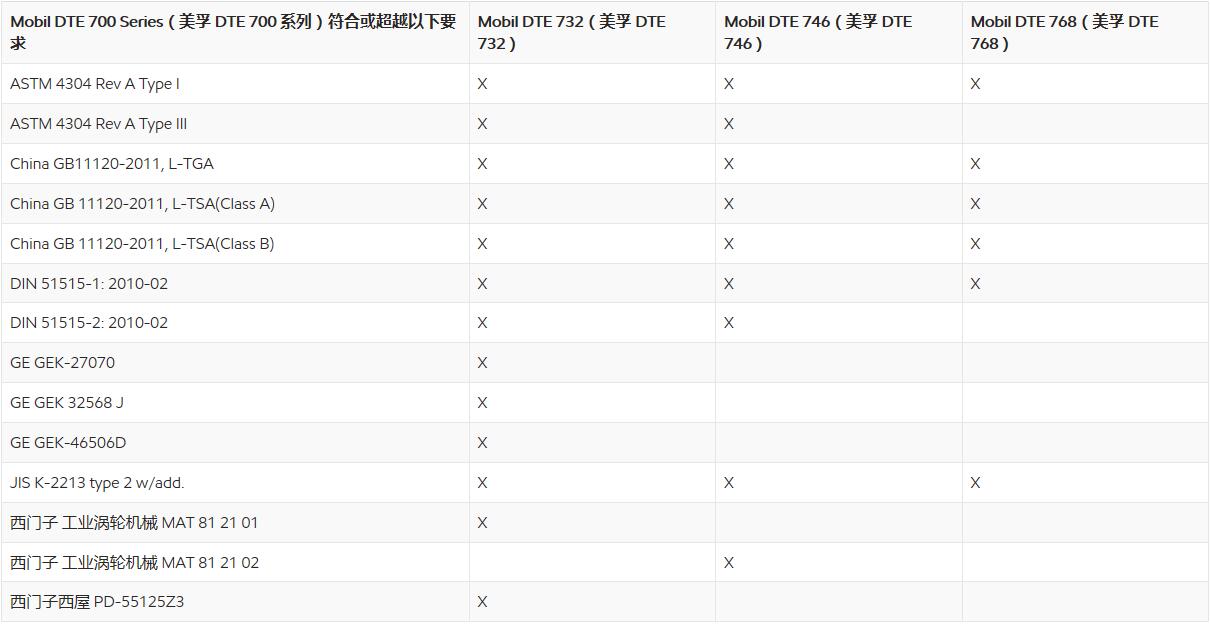Click the Mobil DTE 732 column header

point(571,32)
